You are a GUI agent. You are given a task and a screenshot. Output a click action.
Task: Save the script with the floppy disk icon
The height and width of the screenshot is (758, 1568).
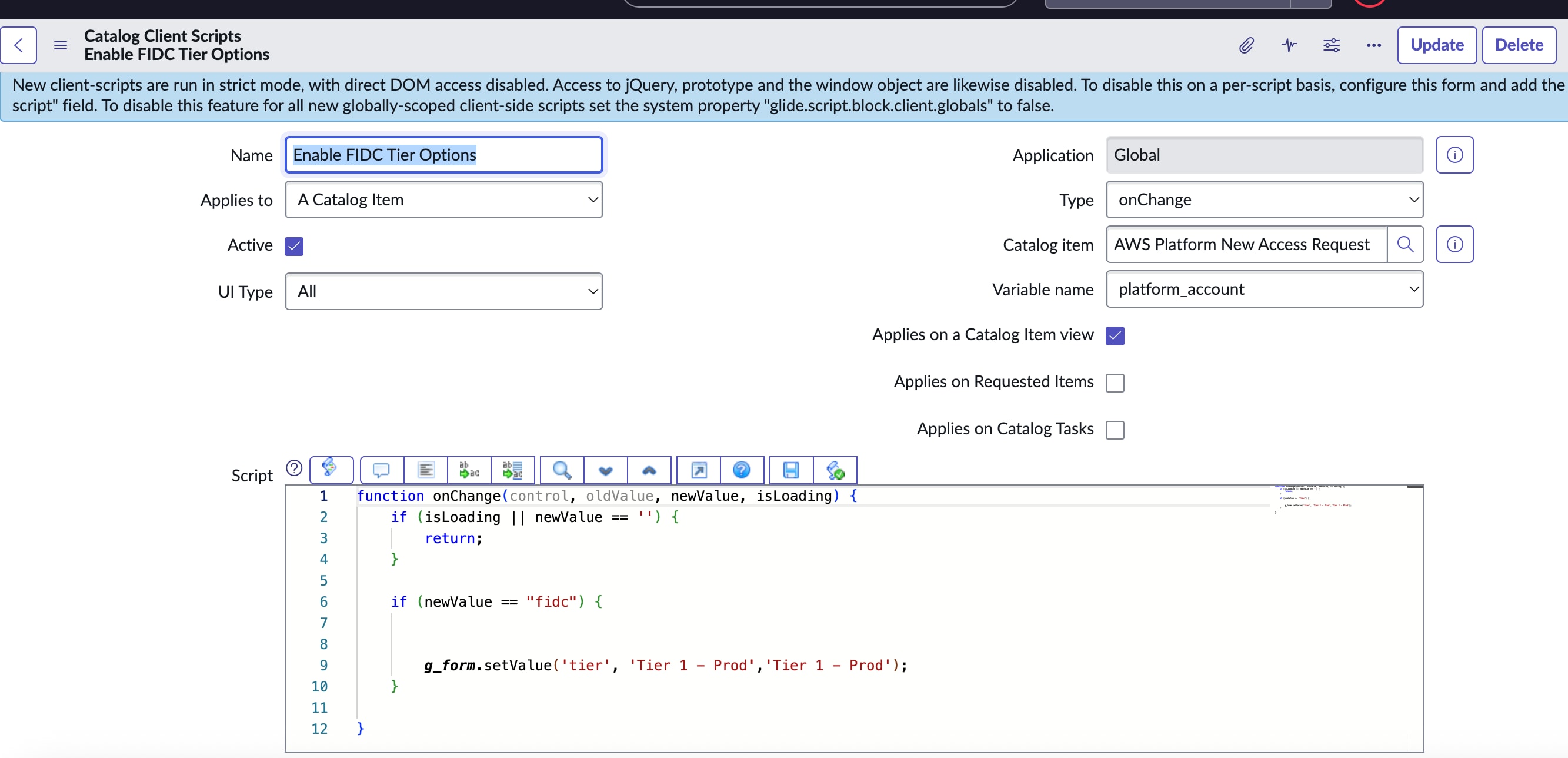[x=791, y=470]
